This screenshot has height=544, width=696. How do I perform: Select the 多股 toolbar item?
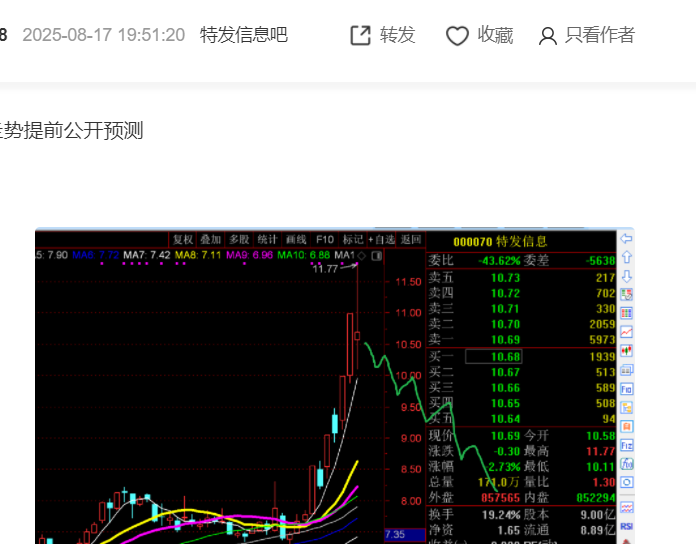pyautogui.click(x=239, y=240)
